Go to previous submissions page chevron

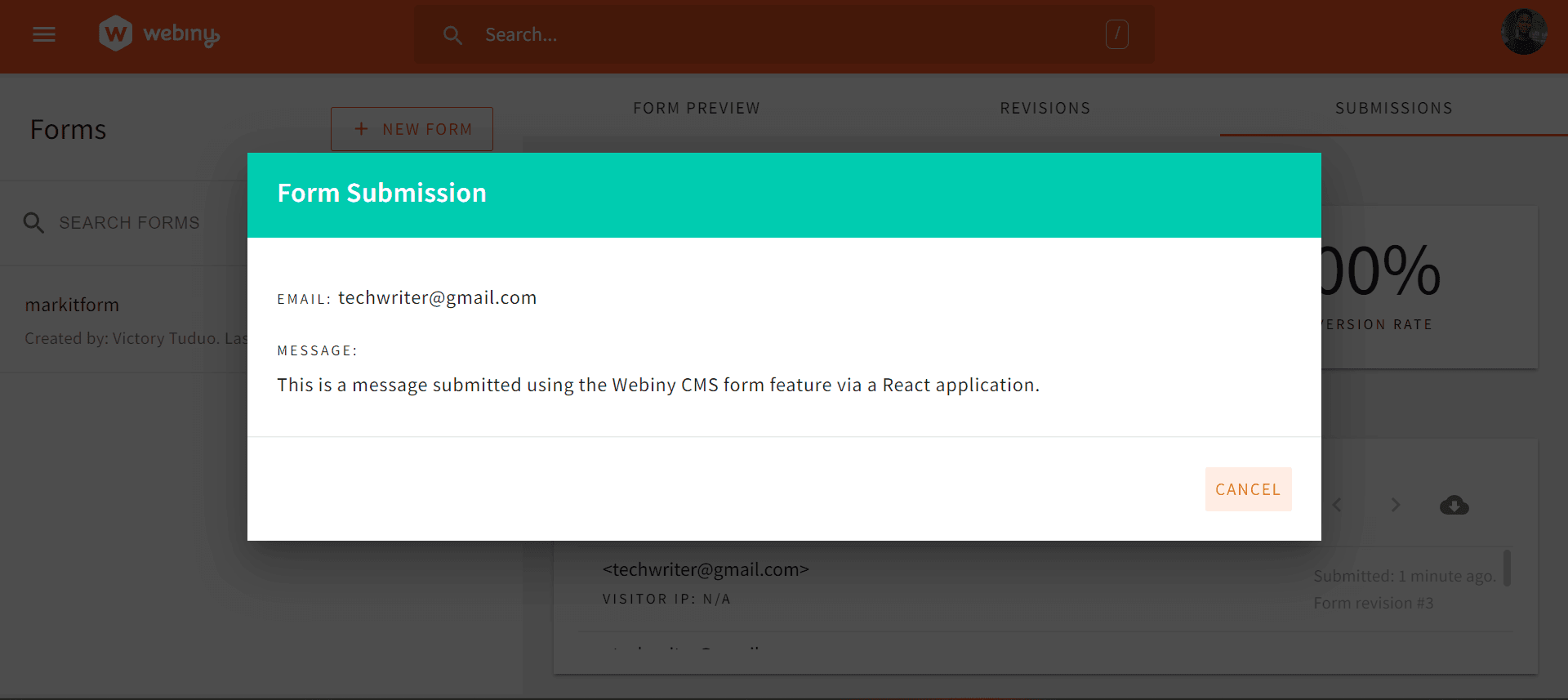coord(1337,506)
